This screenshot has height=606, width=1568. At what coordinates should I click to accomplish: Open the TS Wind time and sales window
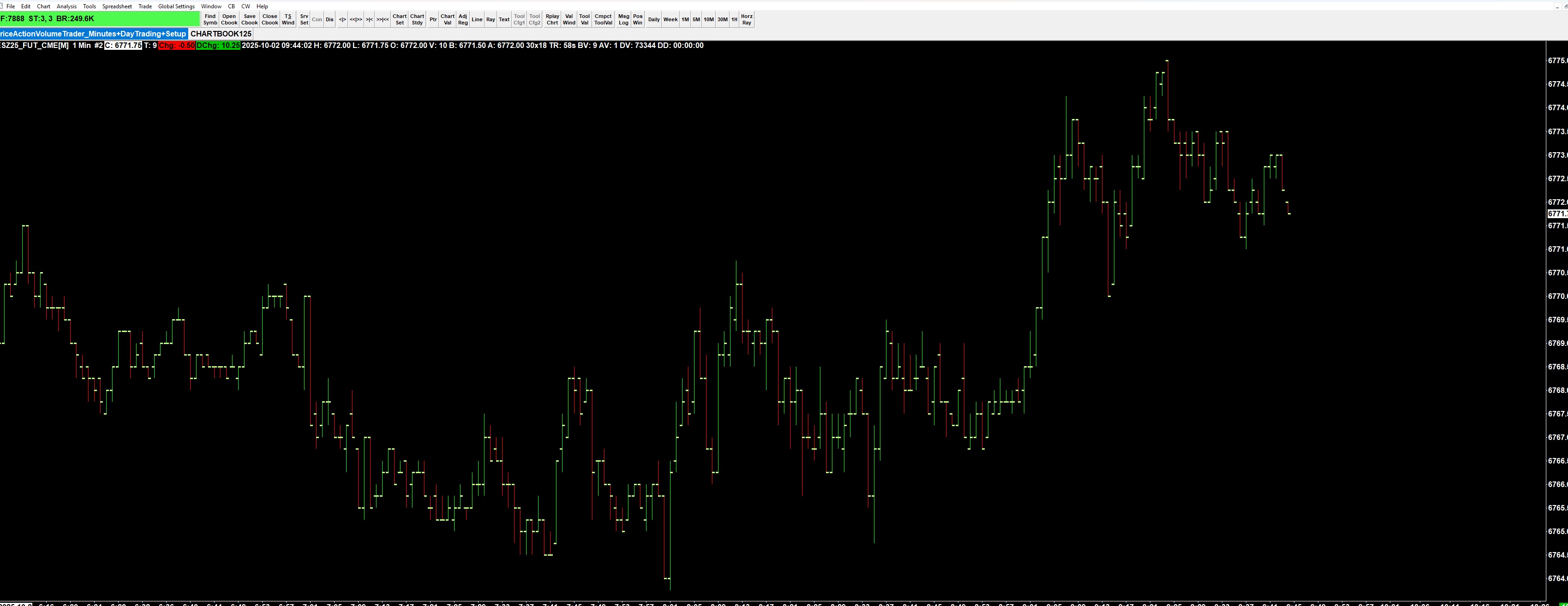coord(288,19)
